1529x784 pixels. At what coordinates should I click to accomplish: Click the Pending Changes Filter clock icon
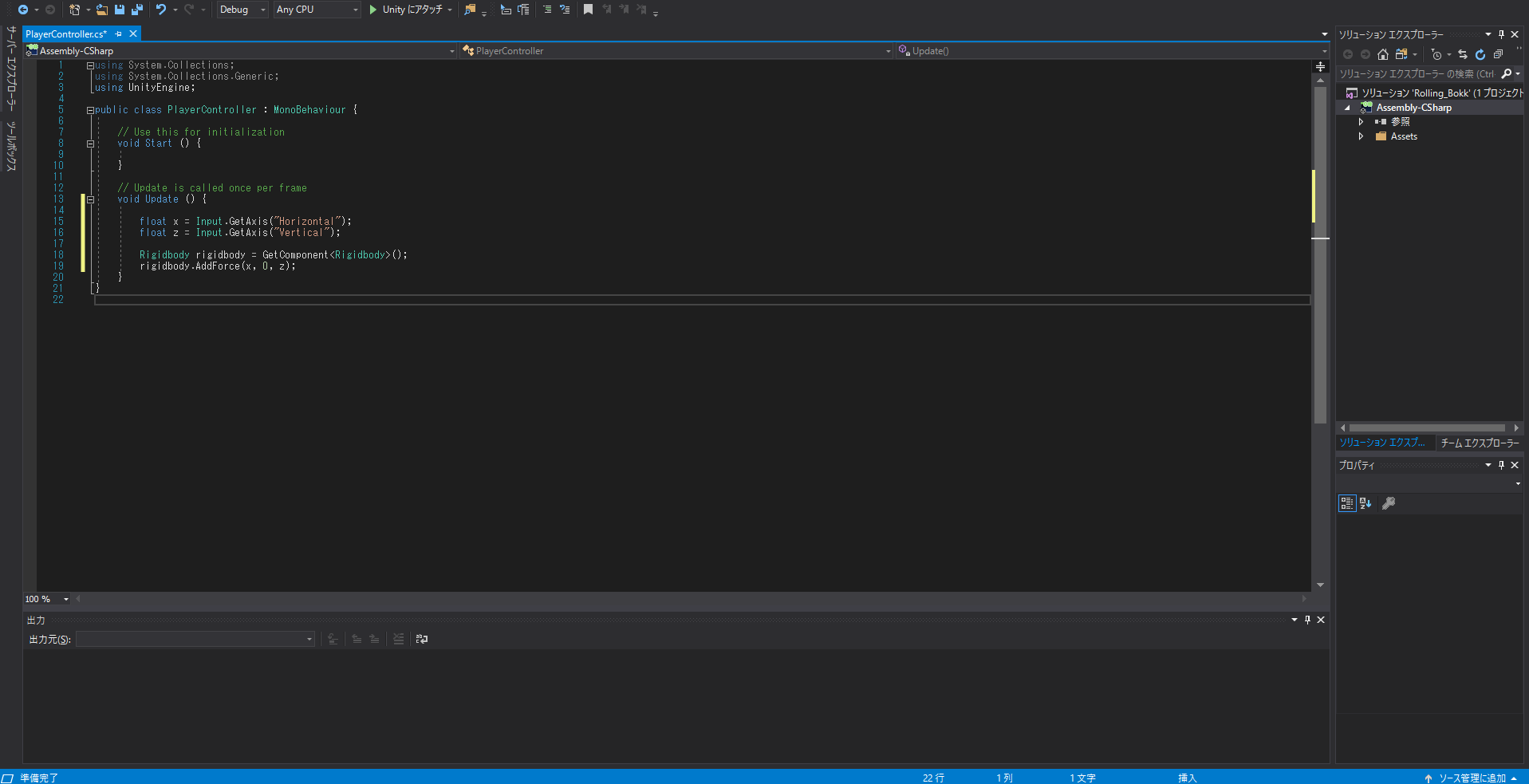point(1436,54)
